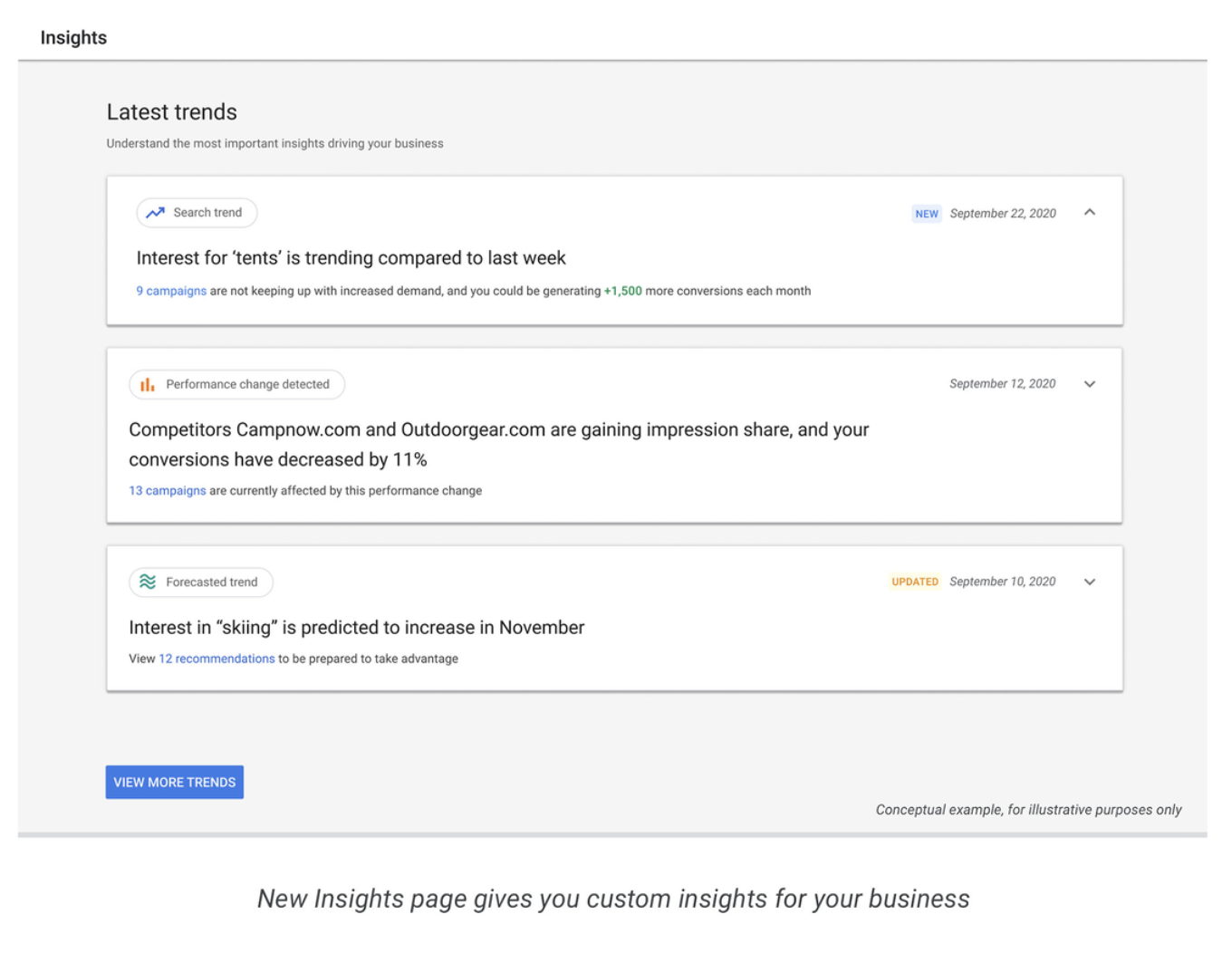Click the 'September 10, 2020' date
This screenshot has height=953, width=1232.
(x=1003, y=582)
